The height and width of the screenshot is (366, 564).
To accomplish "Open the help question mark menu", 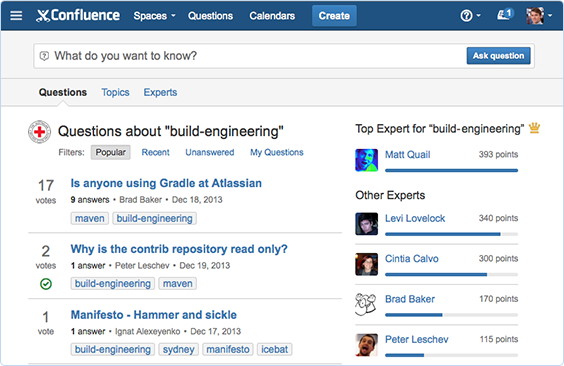I will (467, 16).
